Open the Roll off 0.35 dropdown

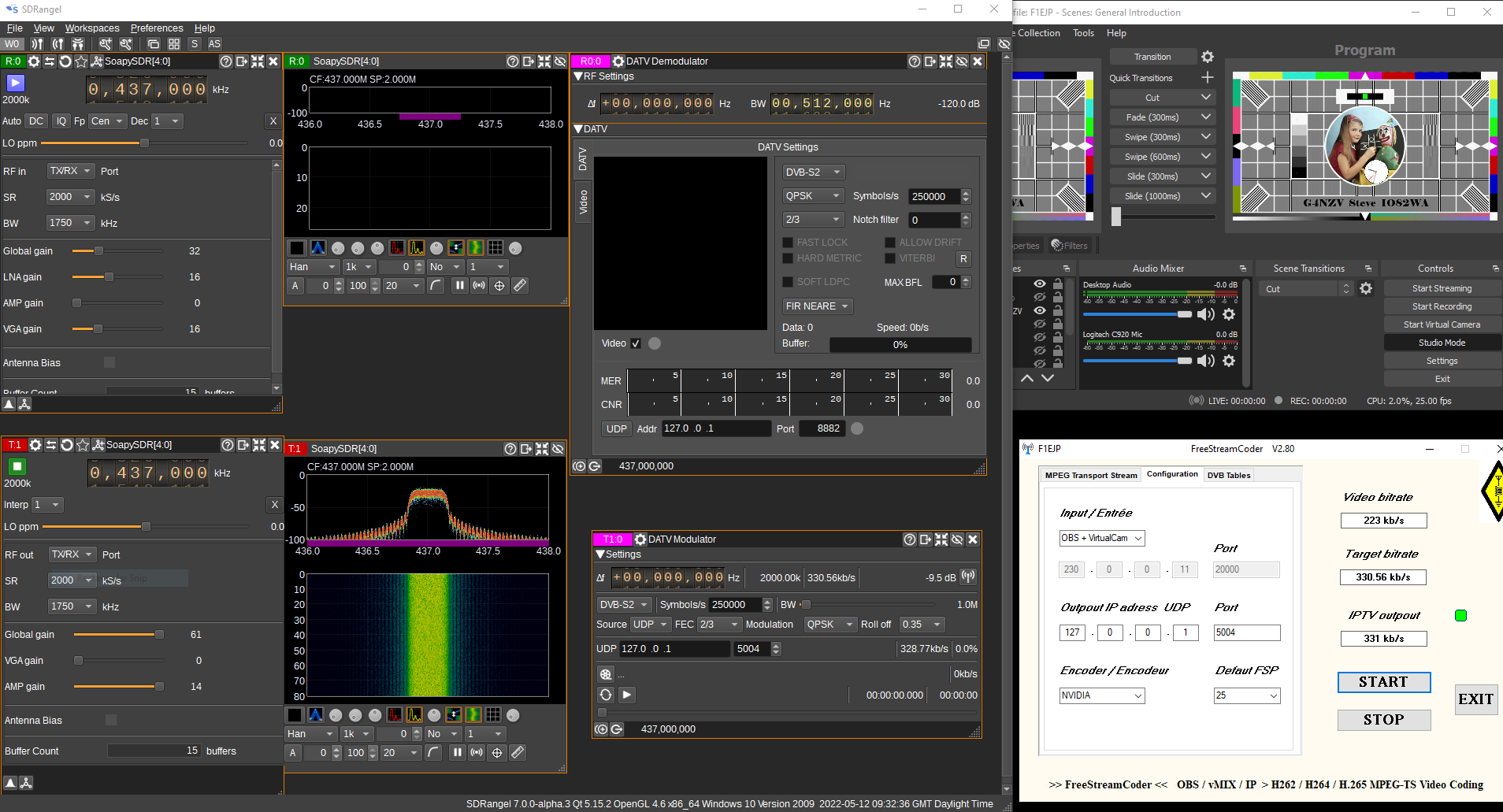922,625
